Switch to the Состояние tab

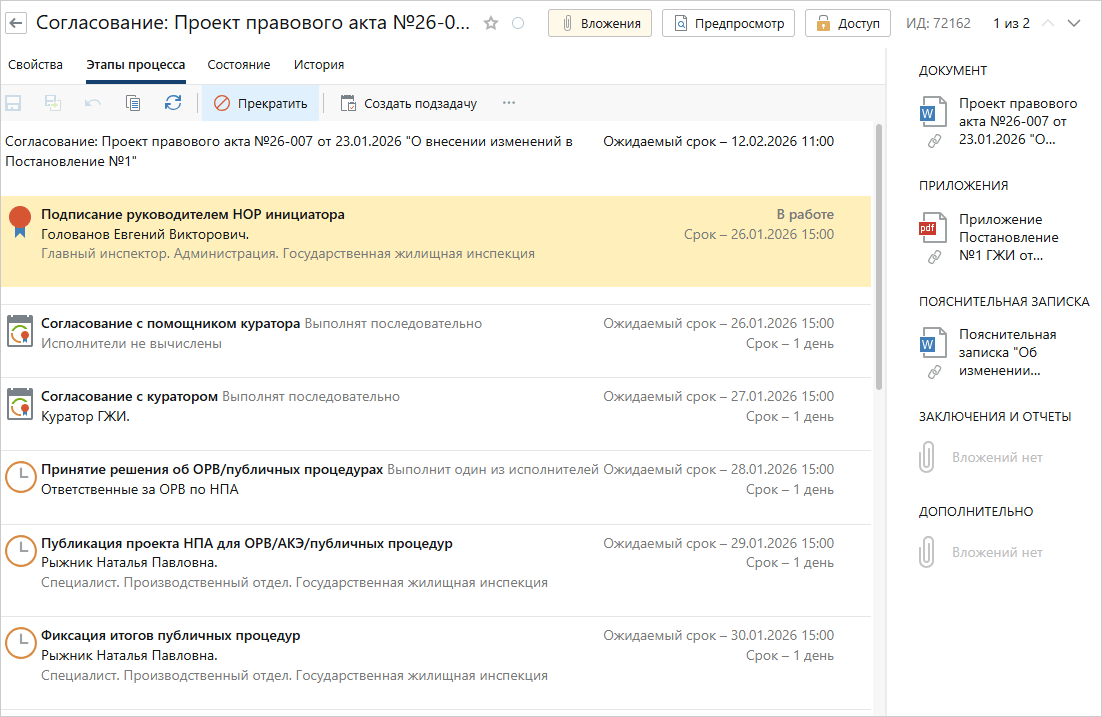239,65
